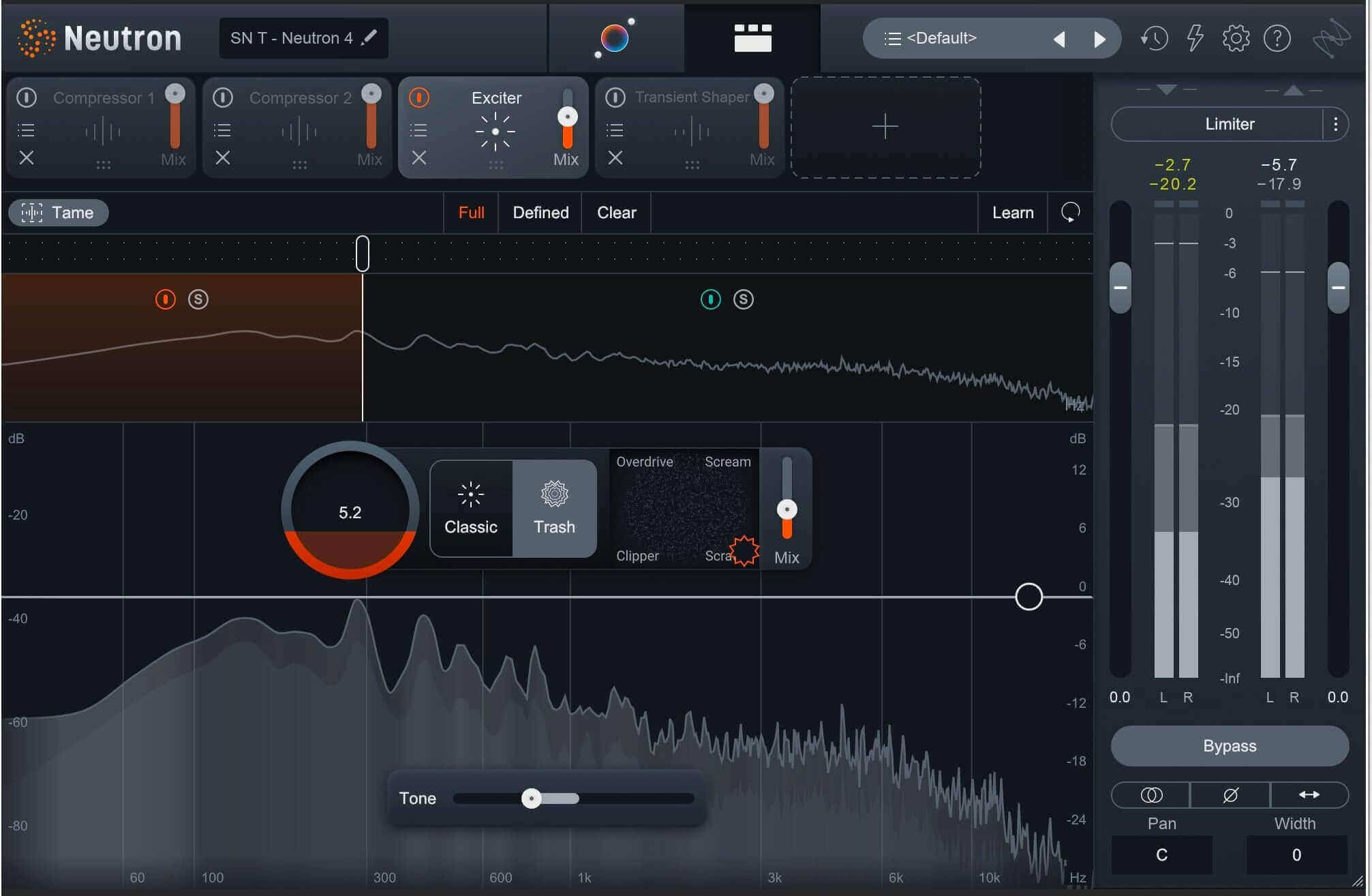Choose the Classic exciter mode
This screenshot has width=1372, height=896.
(x=471, y=508)
